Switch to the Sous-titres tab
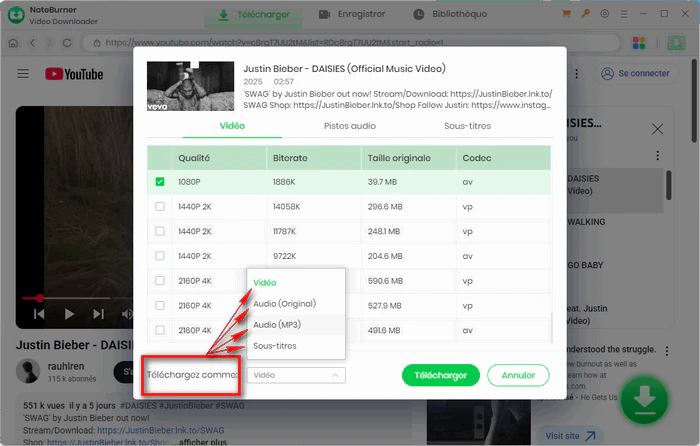This screenshot has width=700, height=446. [467, 126]
